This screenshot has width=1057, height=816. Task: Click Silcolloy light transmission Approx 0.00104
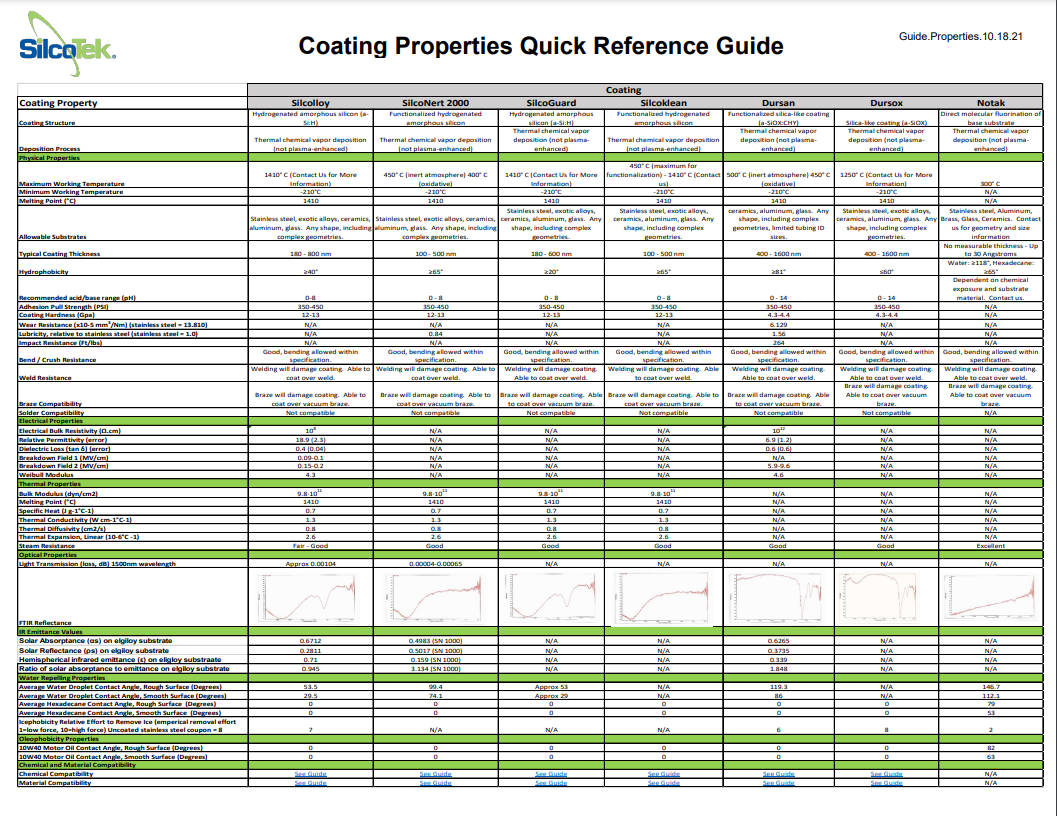coord(310,564)
